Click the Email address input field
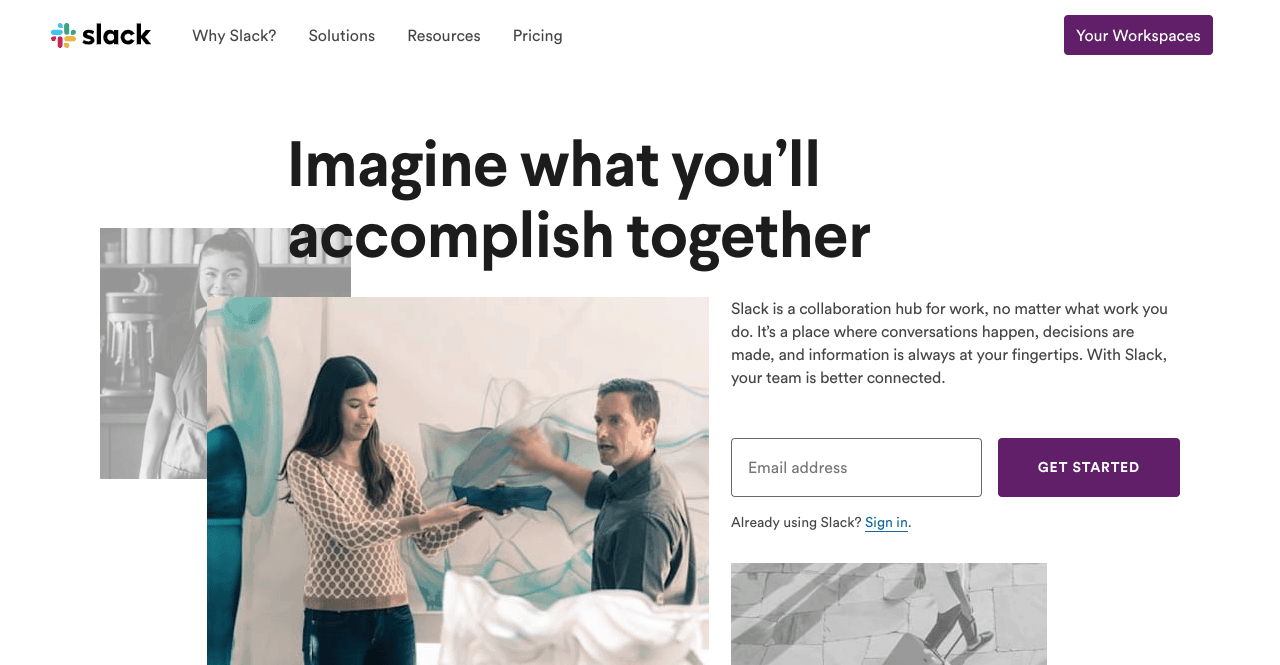1280x665 pixels. [x=856, y=467]
